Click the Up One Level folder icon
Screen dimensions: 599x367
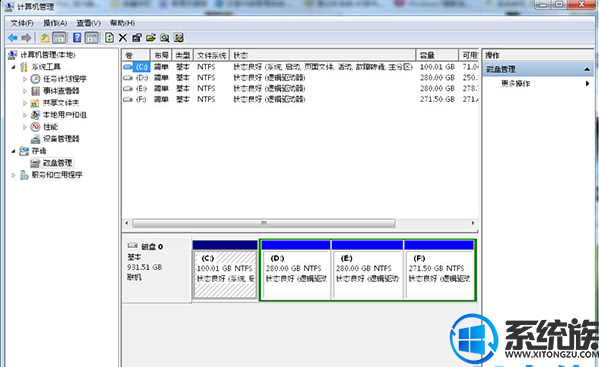(x=45, y=38)
